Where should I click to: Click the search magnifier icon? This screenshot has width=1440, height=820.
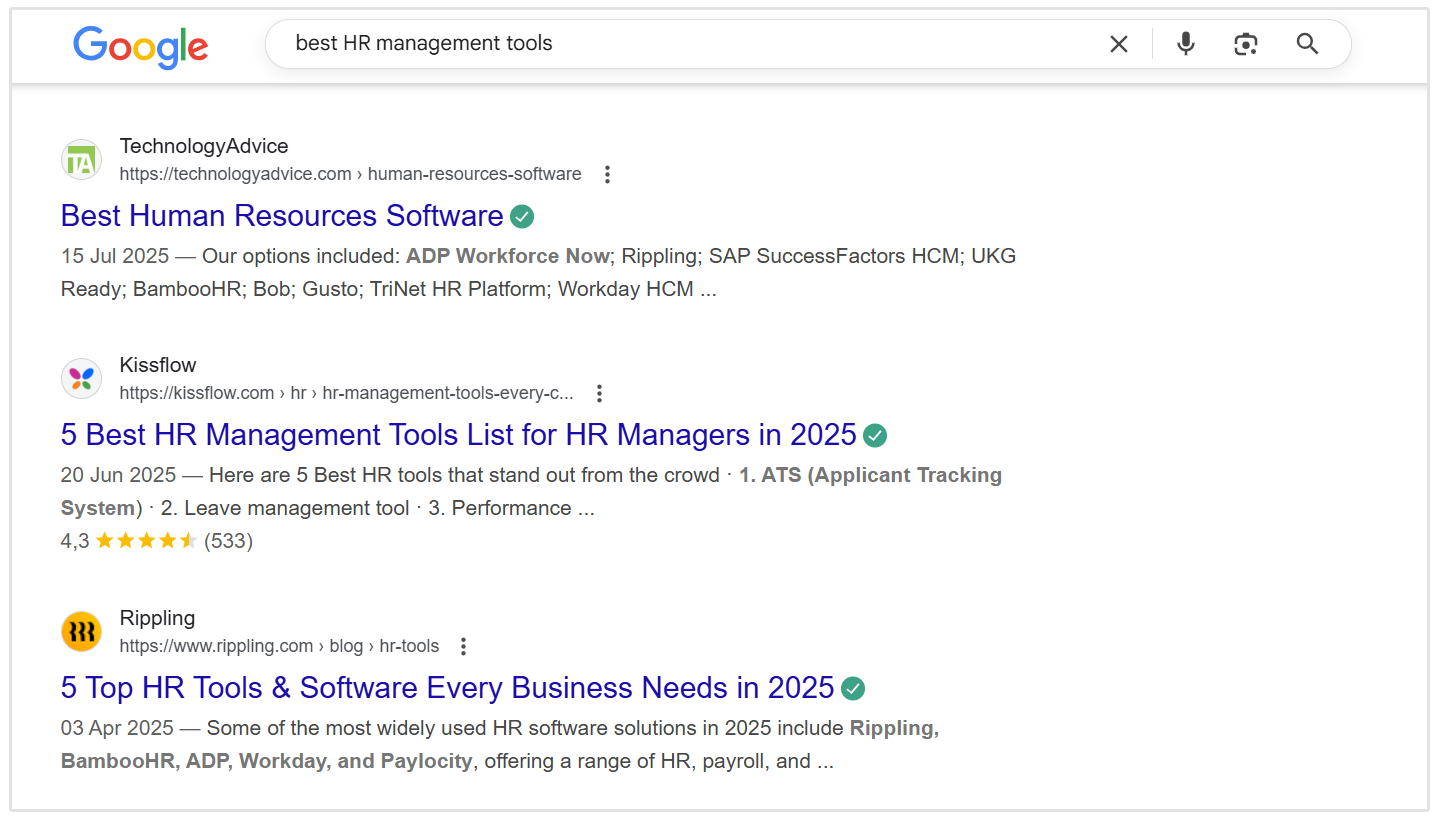point(1307,44)
